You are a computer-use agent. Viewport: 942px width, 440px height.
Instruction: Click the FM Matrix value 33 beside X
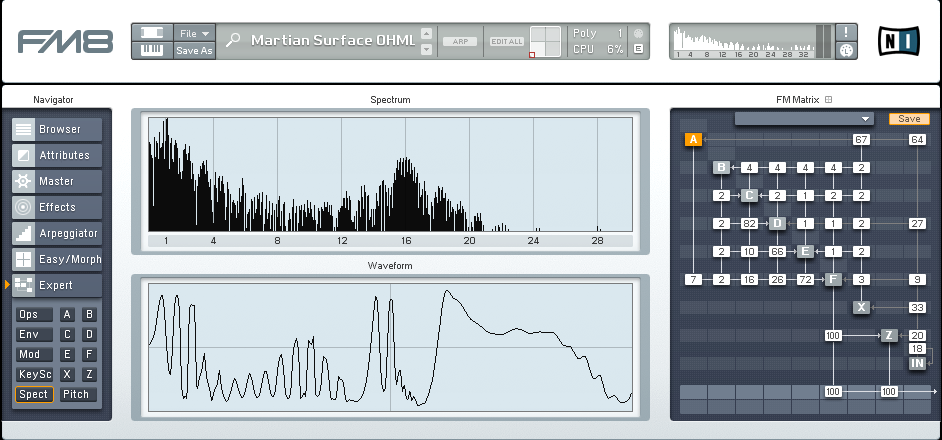click(x=917, y=307)
